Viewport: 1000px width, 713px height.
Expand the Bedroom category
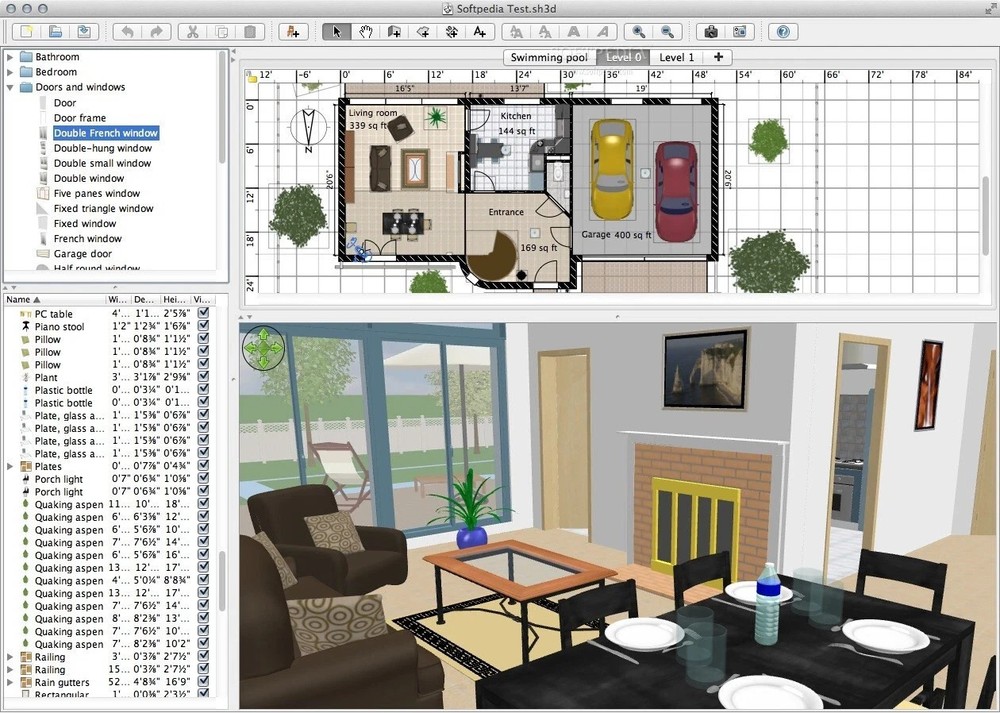(x=12, y=71)
